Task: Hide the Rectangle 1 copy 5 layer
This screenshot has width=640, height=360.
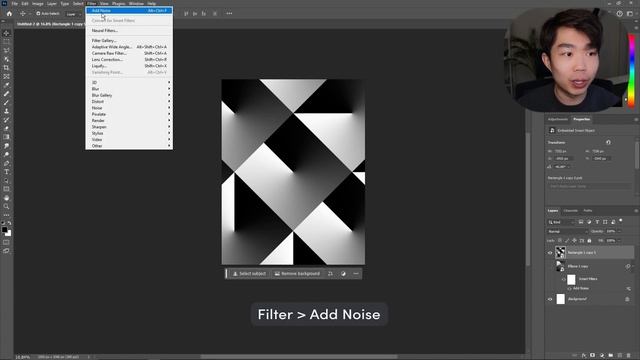Action: point(550,253)
